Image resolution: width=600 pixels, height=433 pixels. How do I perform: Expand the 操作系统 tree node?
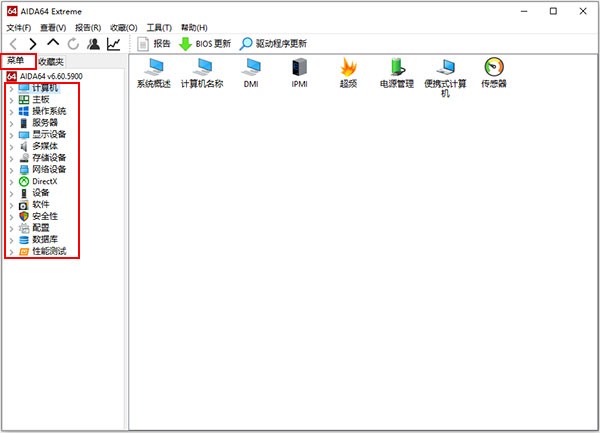pos(11,111)
